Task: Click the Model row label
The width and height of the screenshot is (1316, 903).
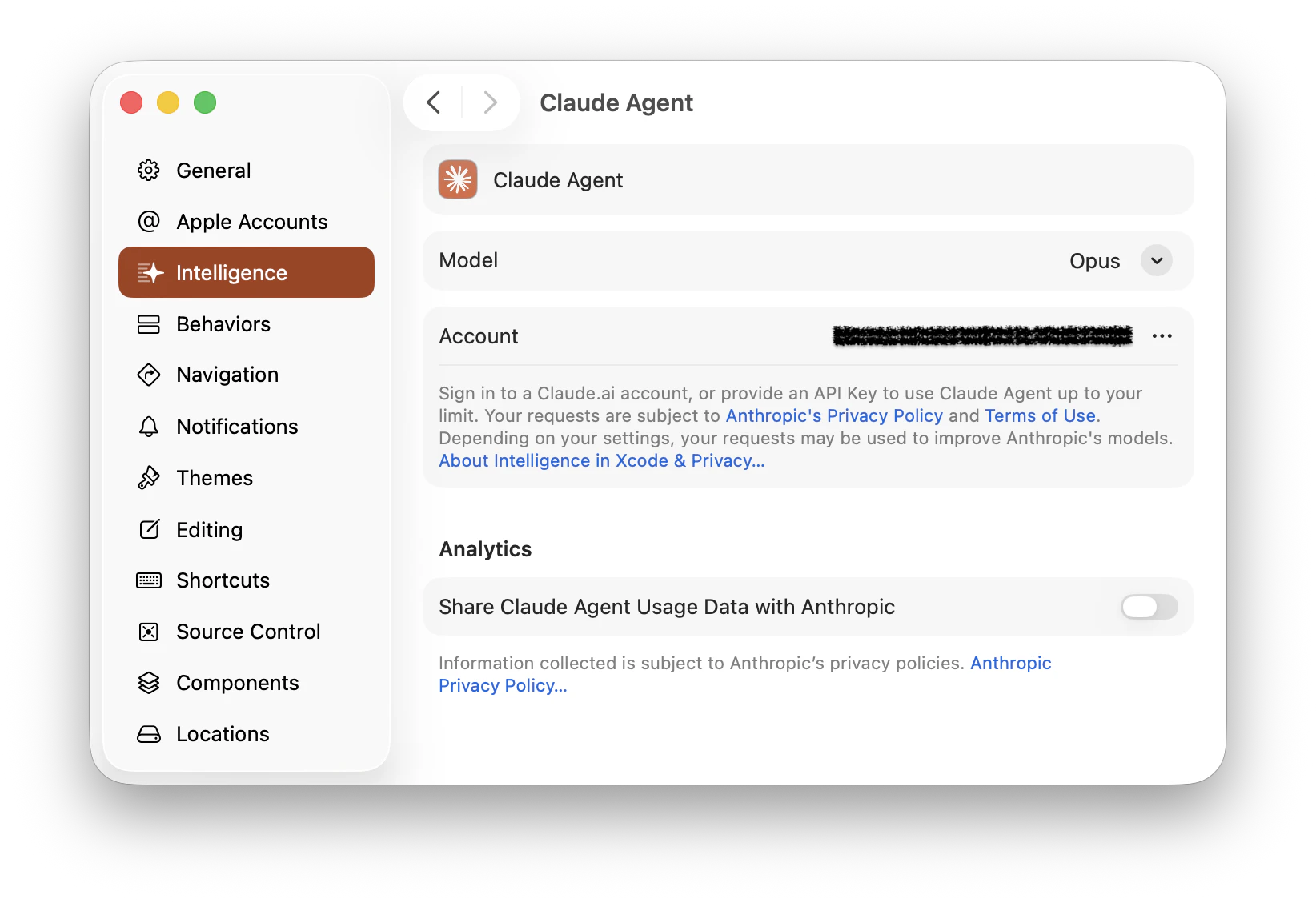Action: point(468,260)
